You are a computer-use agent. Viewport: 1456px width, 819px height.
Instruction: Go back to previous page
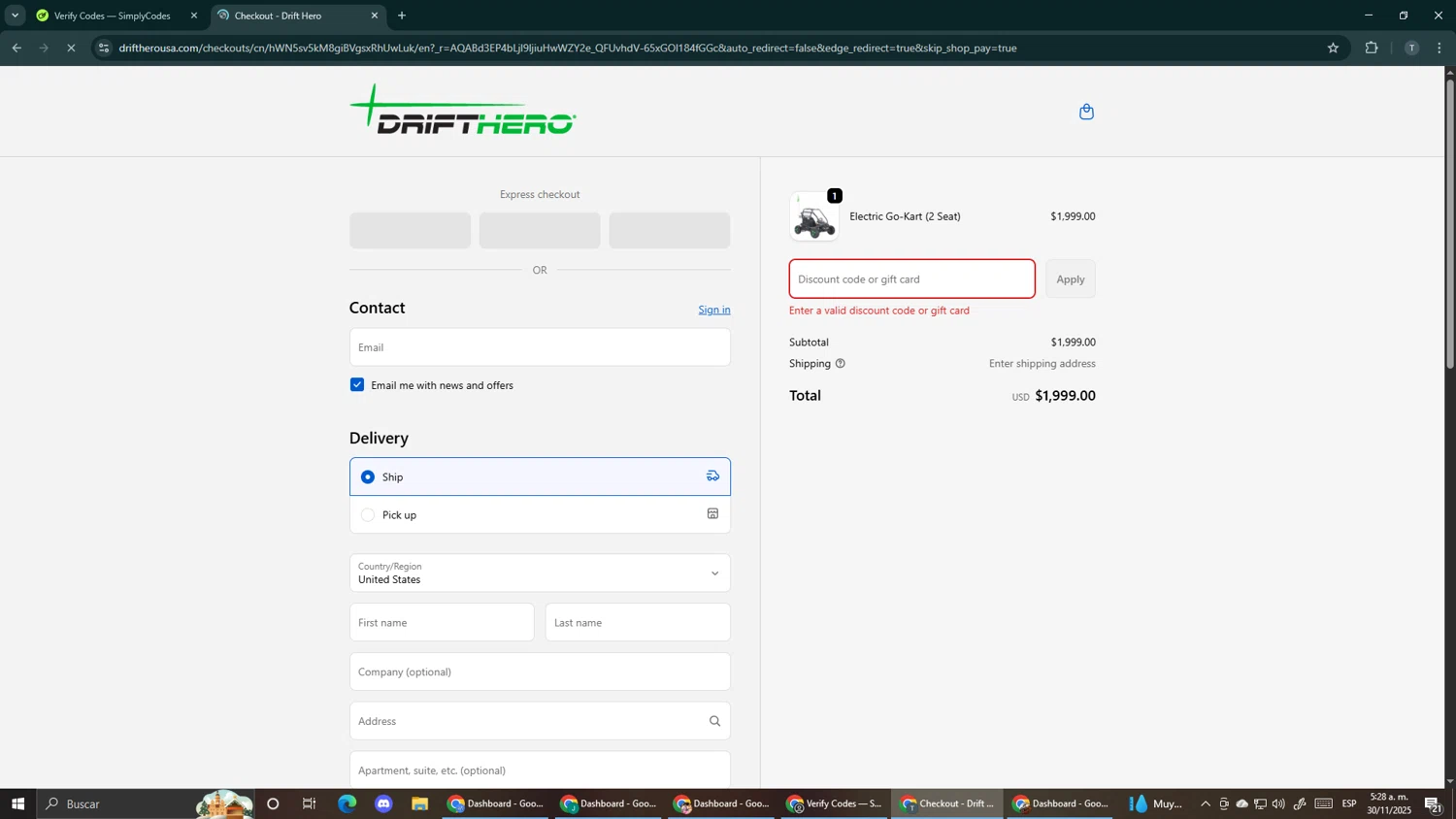pos(17,48)
